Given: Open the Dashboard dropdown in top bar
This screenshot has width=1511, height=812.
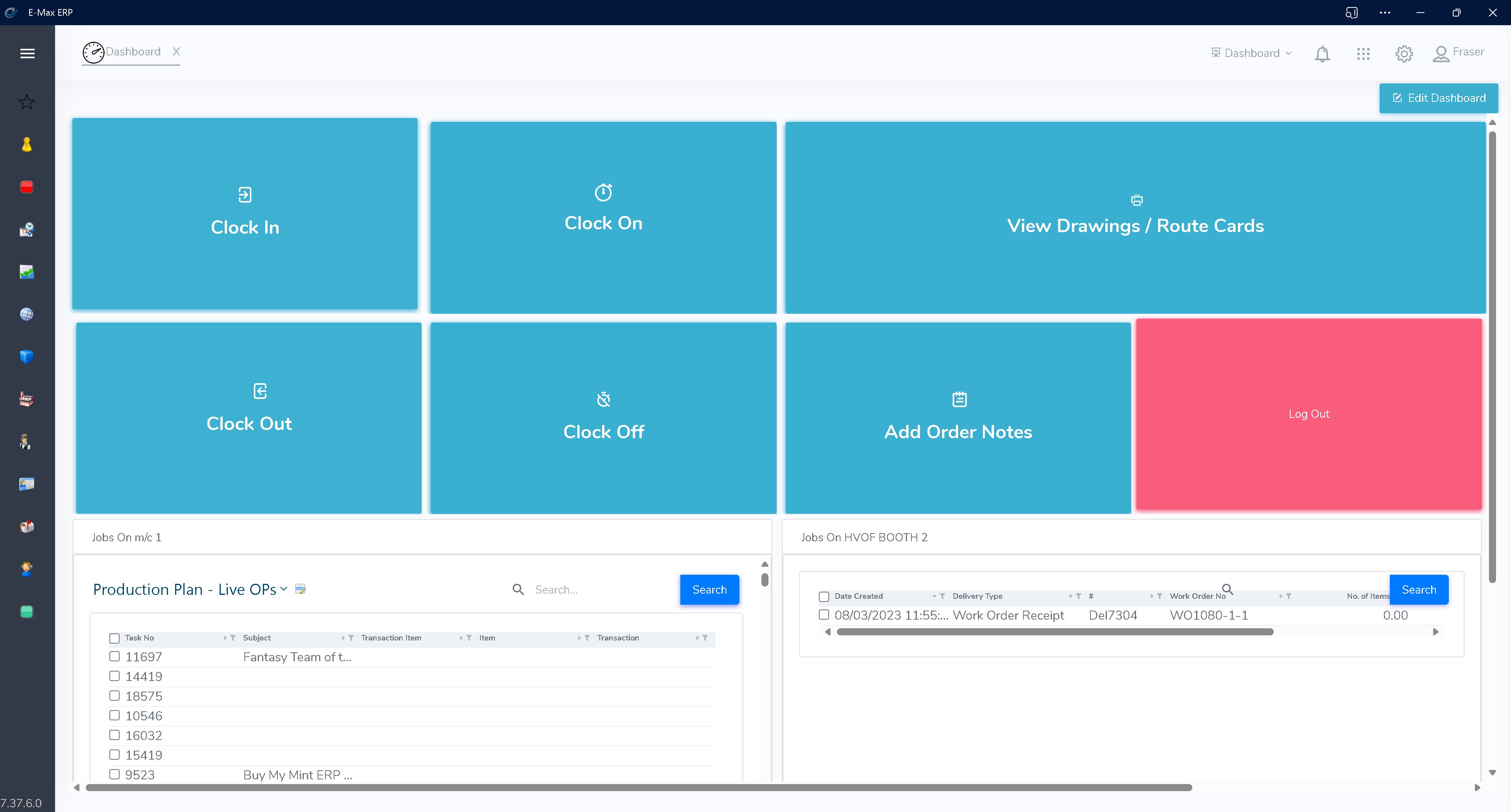Looking at the screenshot, I should [x=1252, y=54].
